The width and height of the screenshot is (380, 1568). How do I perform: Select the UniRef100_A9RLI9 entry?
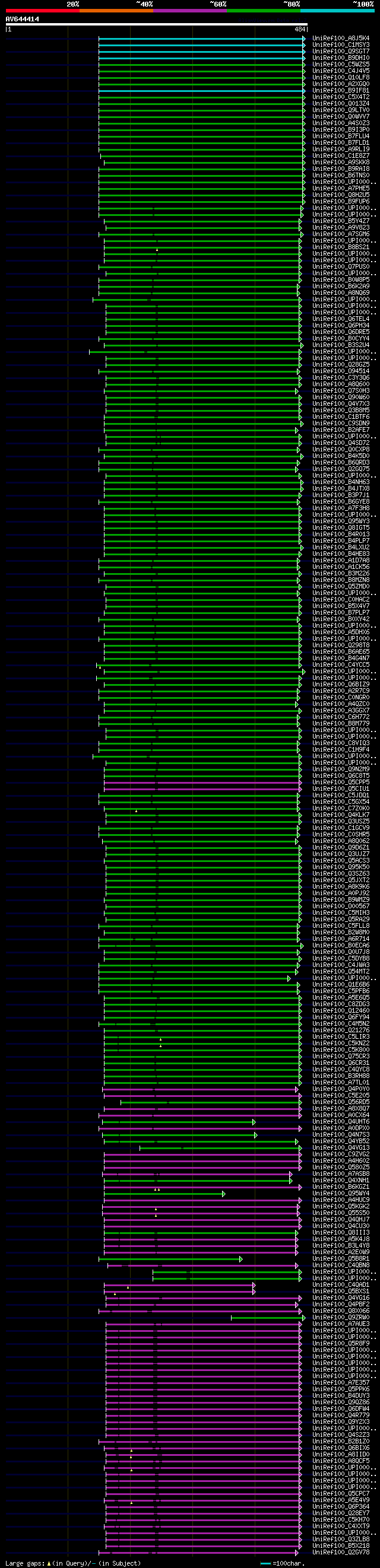coord(341,149)
